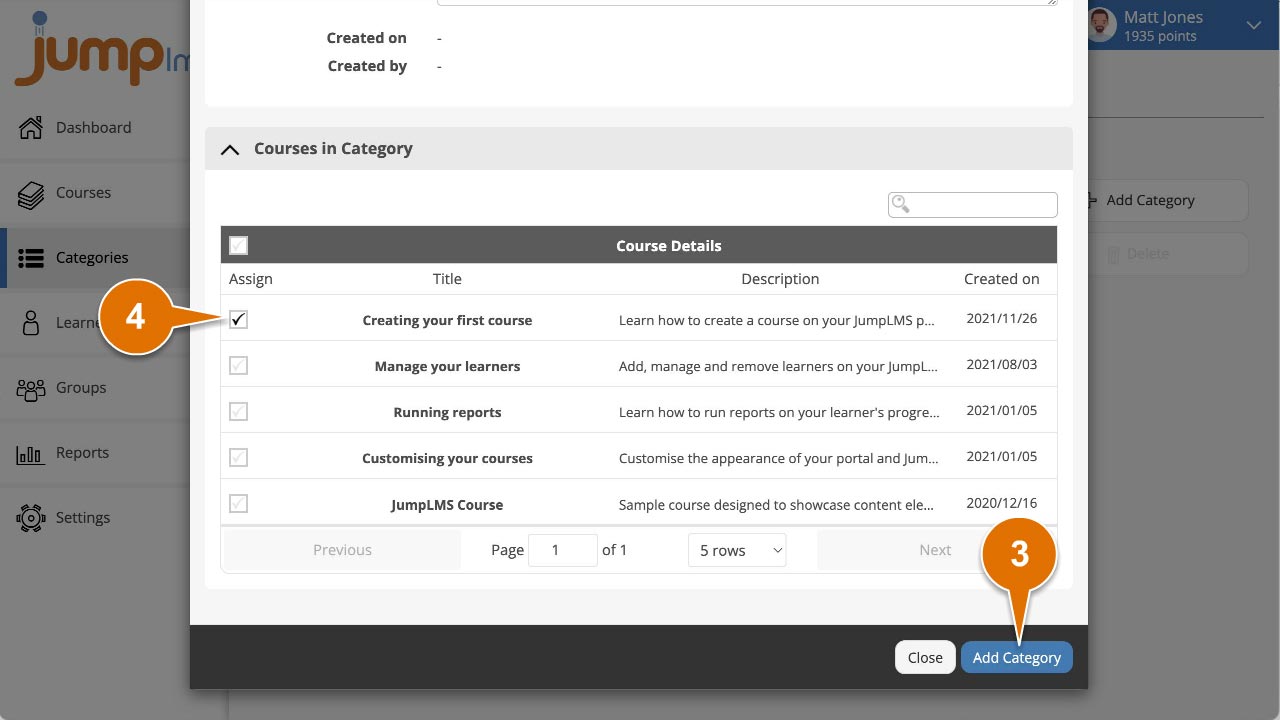Viewport: 1280px width, 720px height.
Task: Toggle assign checkbox for Running reports
Action: pyautogui.click(x=238, y=412)
